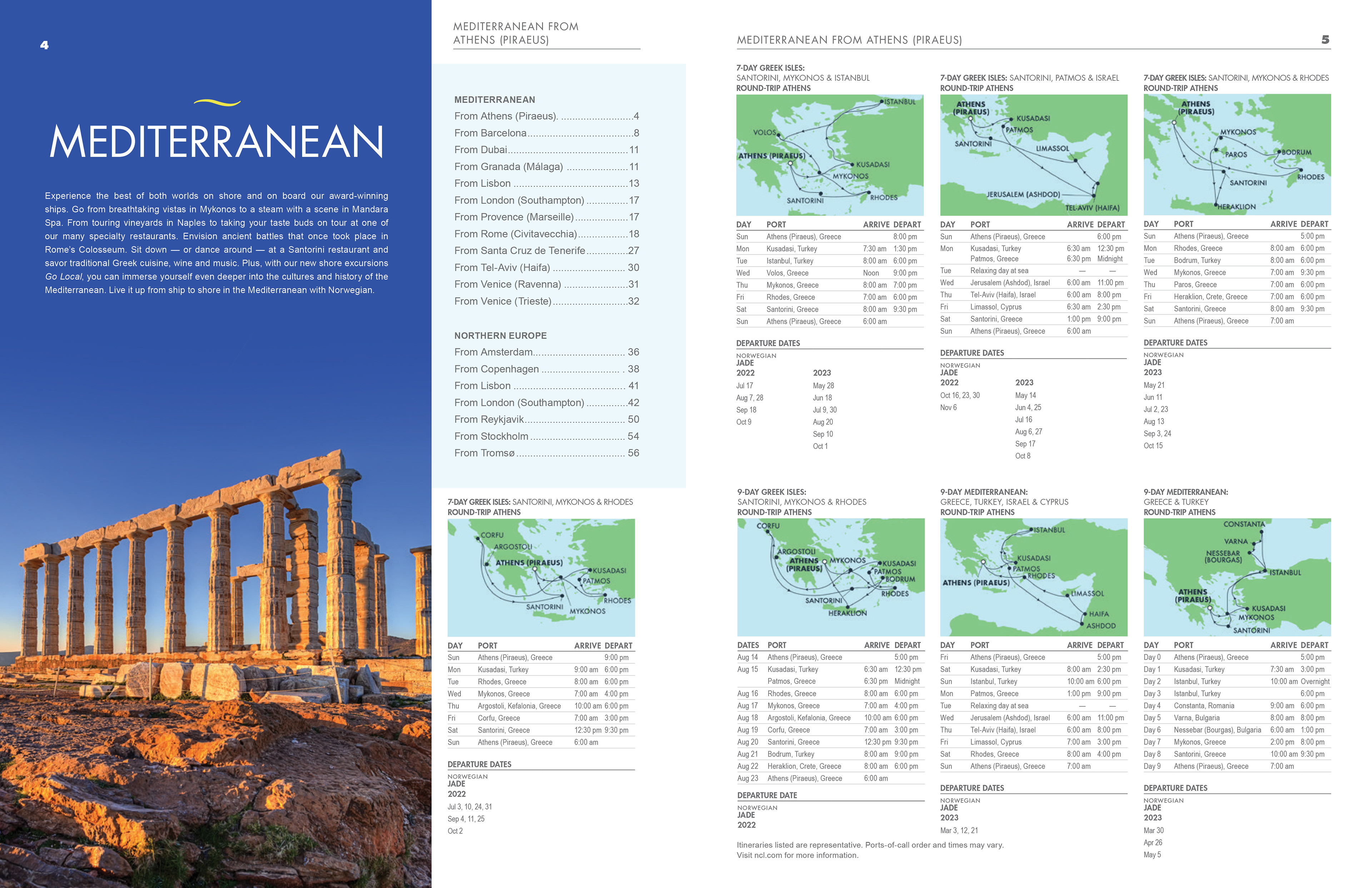
Task: Click Nessebar (Bourgas), Bulgaria port row
Action: pos(1237,730)
